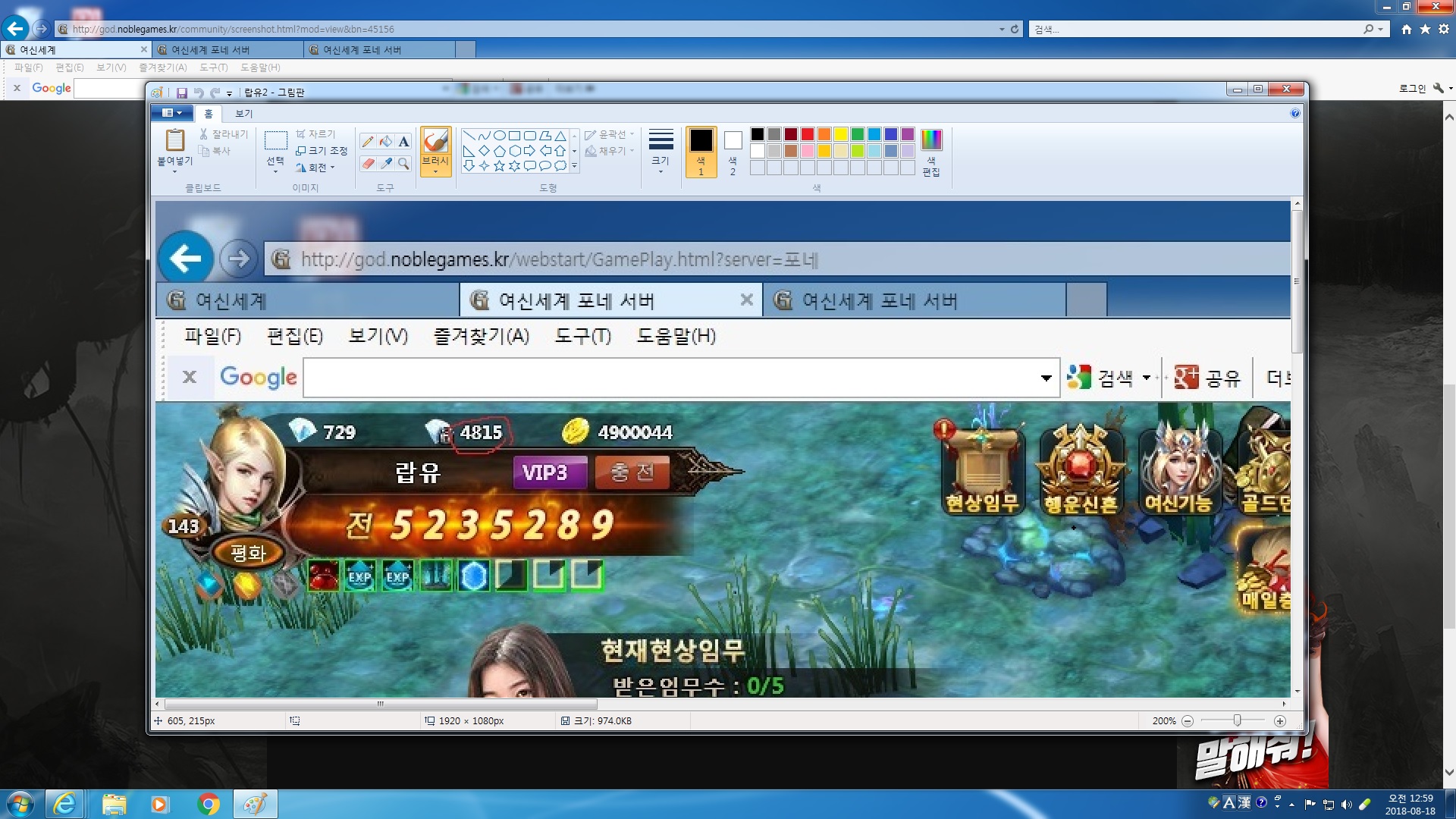This screenshot has height=819, width=1456.
Task: Close the Google toolbar with its X button
Action: tap(17, 88)
